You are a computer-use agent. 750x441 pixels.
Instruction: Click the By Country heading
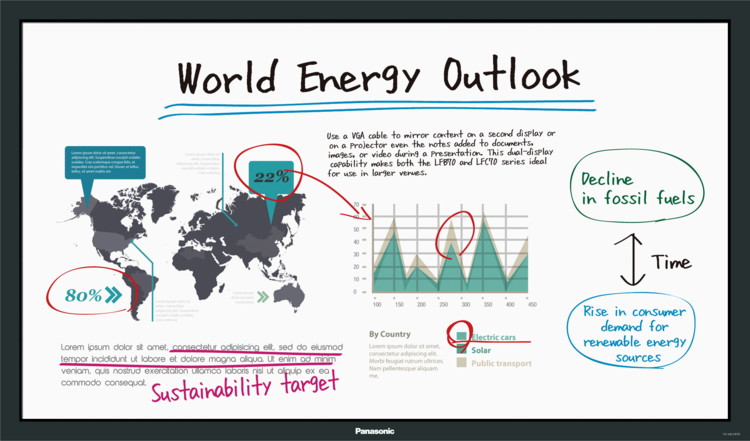(390, 334)
